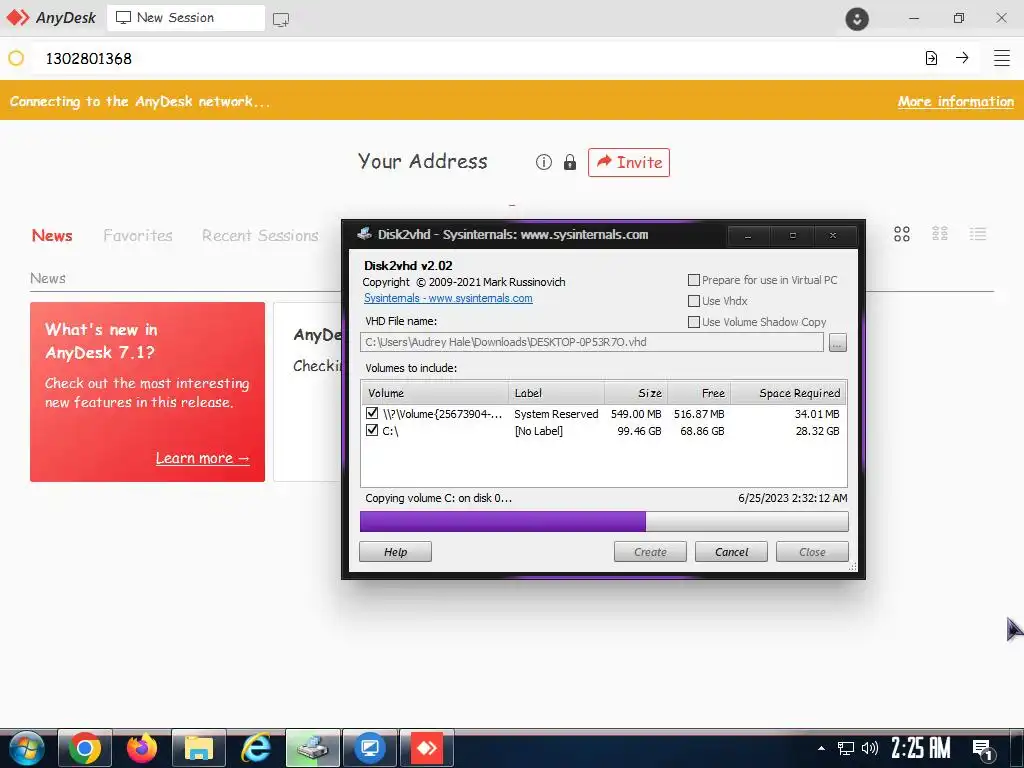The image size is (1024, 768).
Task: Click the lock icon beside Your Address
Action: pyautogui.click(x=569, y=162)
